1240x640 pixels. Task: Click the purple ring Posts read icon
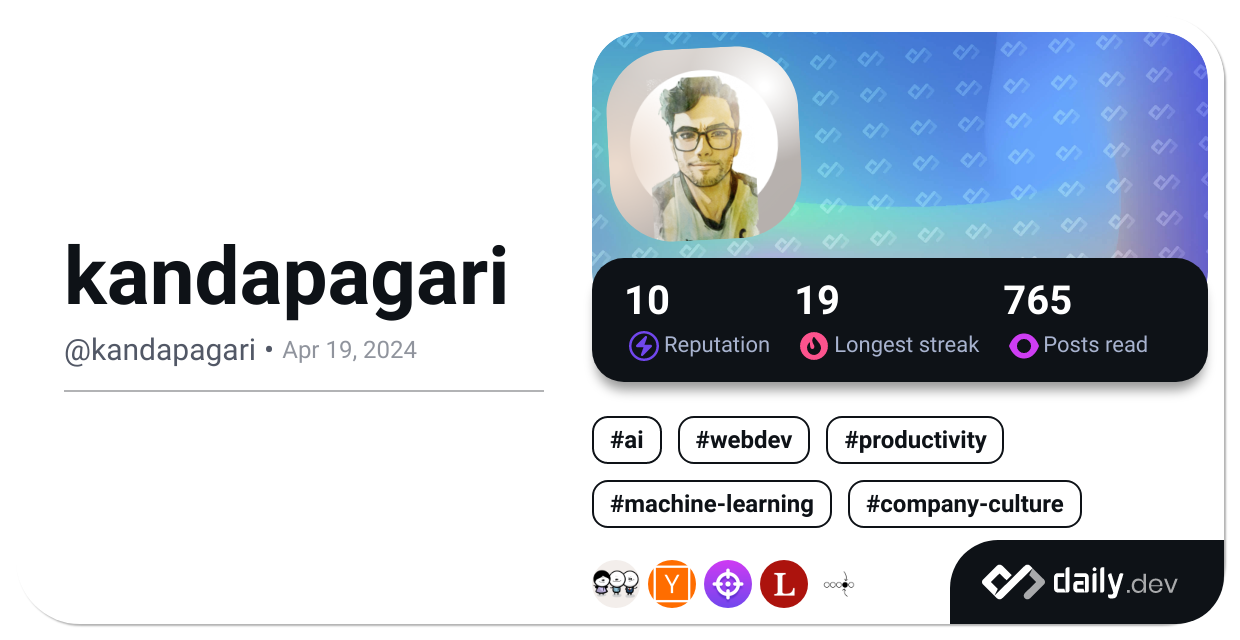pos(1023,346)
